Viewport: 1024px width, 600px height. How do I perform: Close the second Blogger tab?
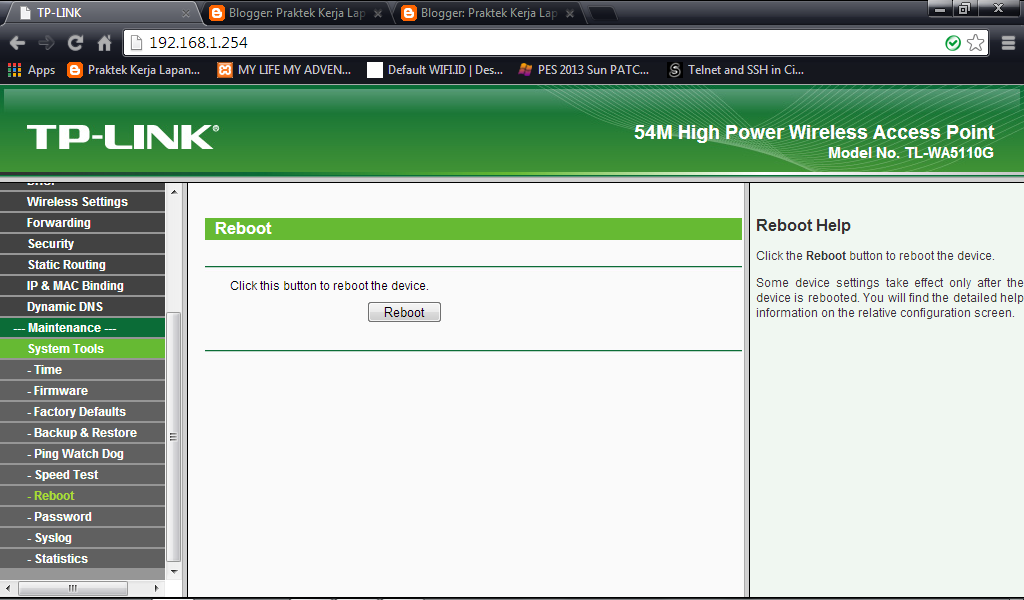tap(377, 14)
